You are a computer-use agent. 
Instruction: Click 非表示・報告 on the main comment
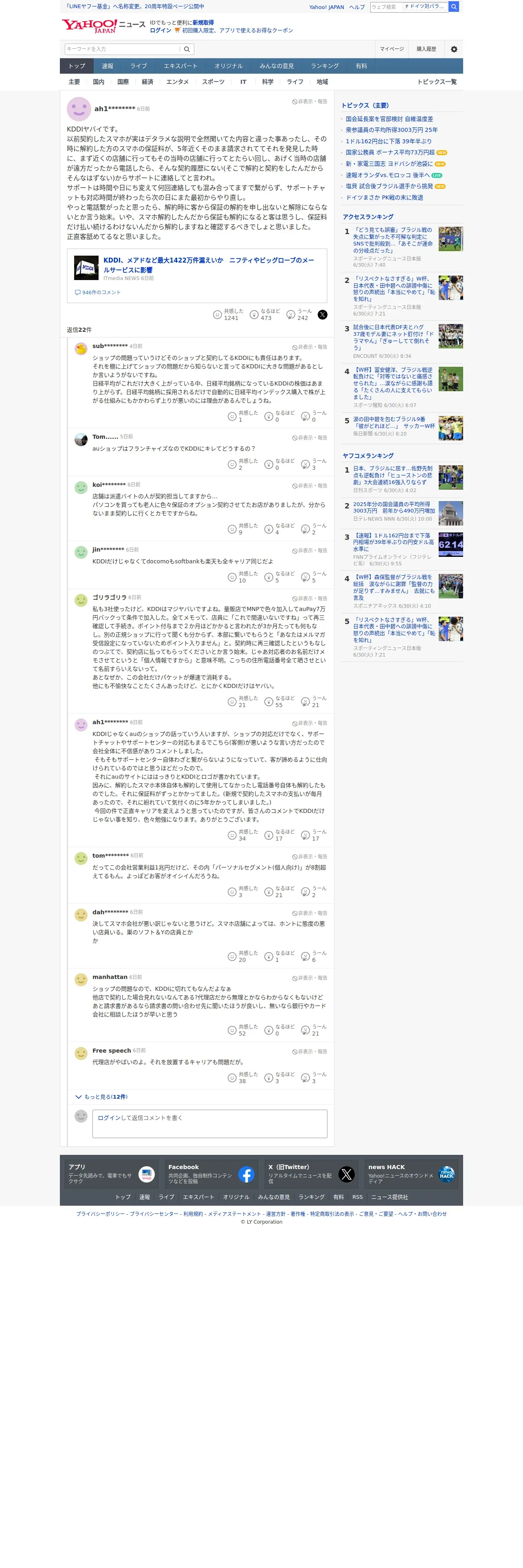point(310,102)
